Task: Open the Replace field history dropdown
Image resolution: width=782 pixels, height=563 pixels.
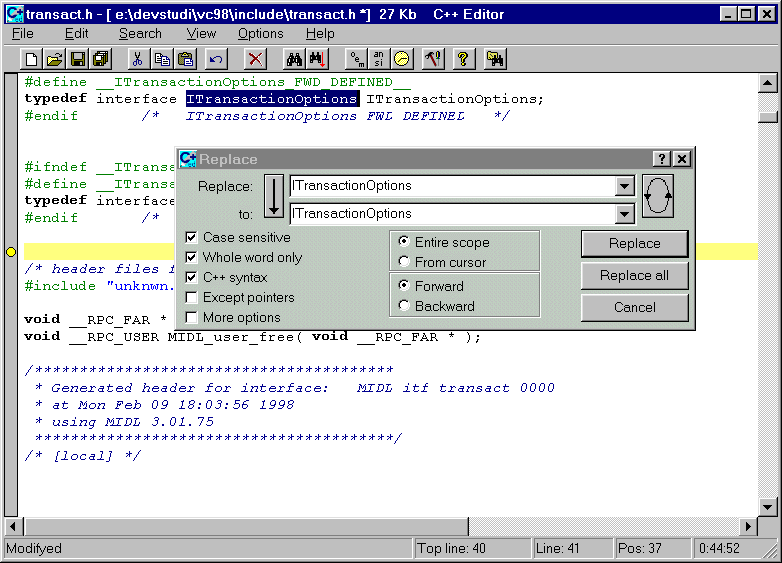Action: tap(624, 187)
